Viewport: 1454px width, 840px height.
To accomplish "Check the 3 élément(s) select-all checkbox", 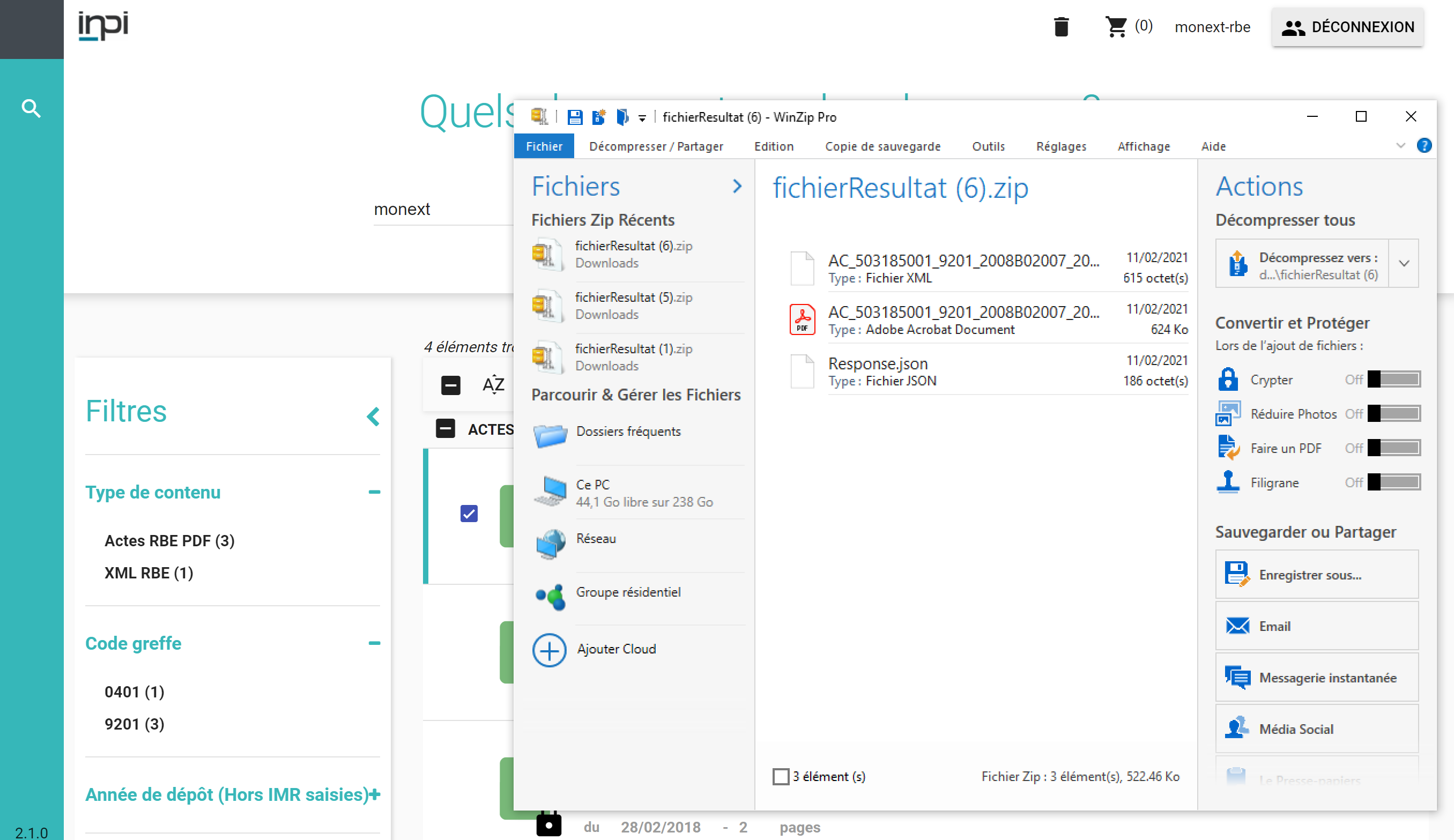I will (x=781, y=777).
